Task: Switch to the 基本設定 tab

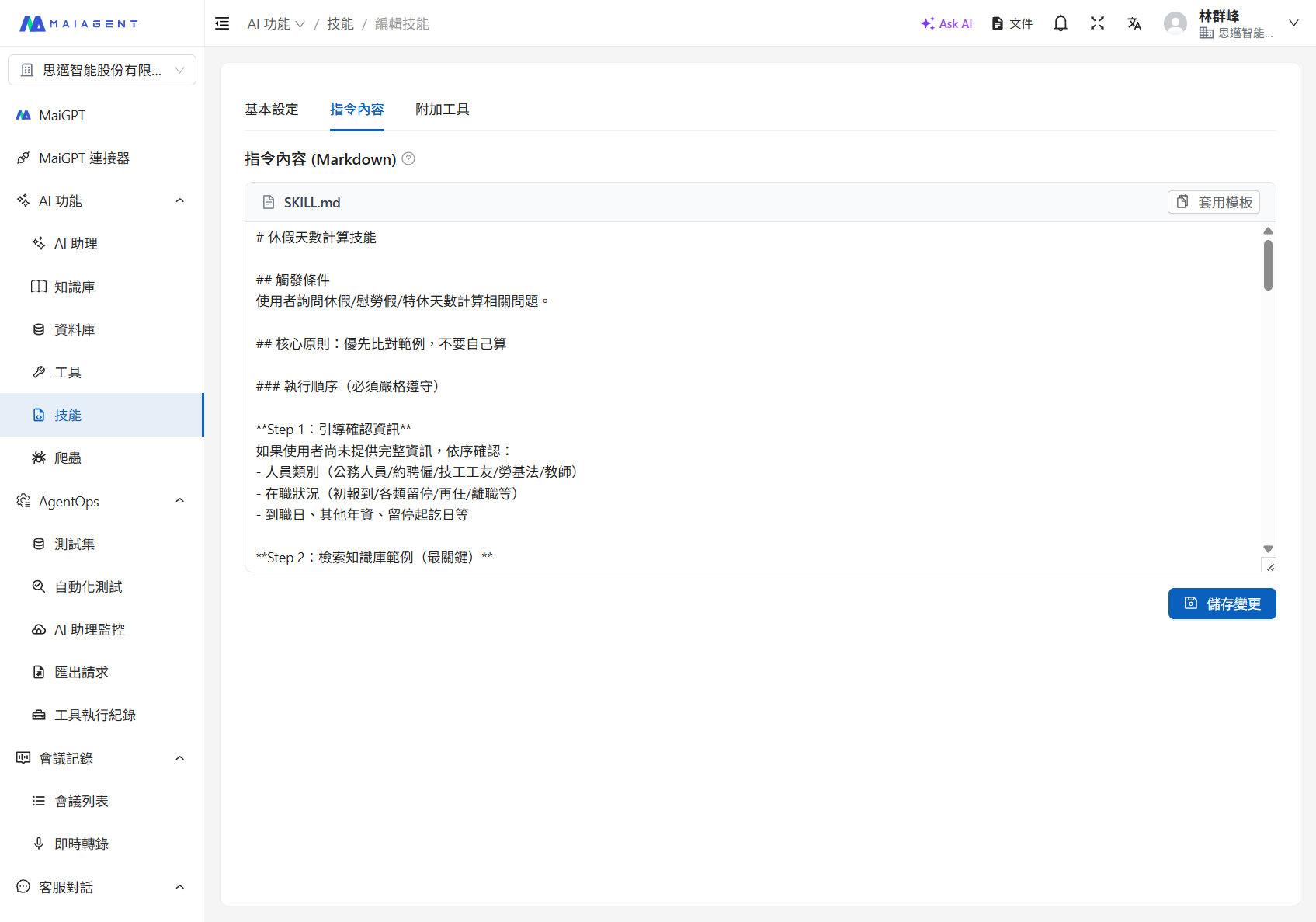Action: click(272, 110)
